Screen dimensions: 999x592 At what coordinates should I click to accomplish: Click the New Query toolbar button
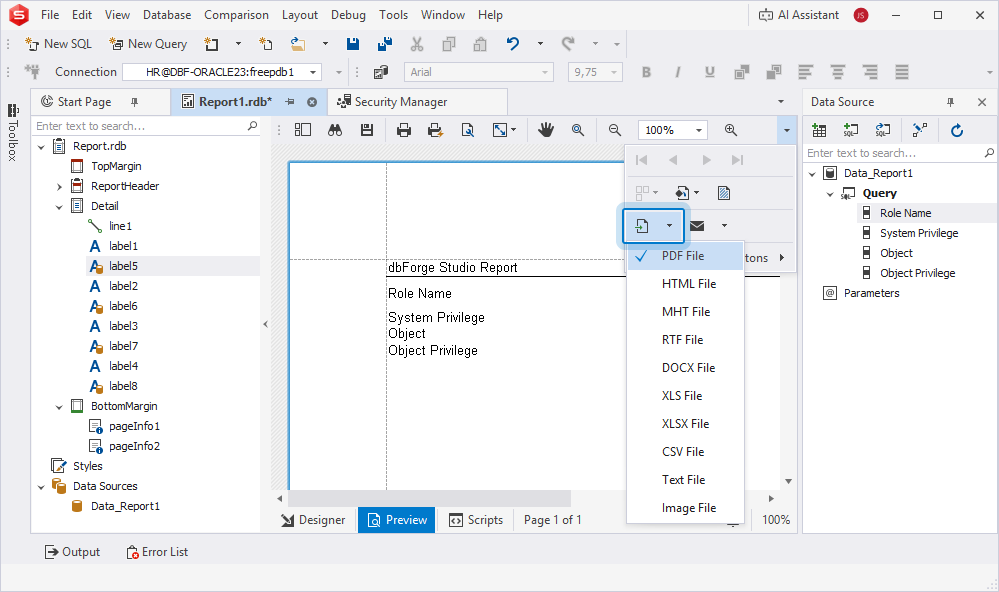tap(148, 44)
